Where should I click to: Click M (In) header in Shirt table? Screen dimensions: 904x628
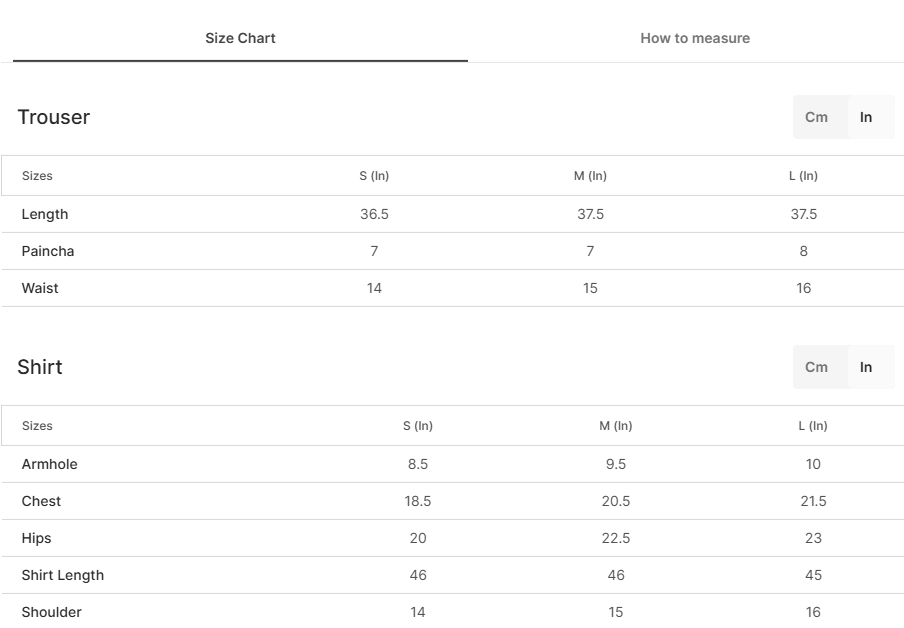pos(616,426)
